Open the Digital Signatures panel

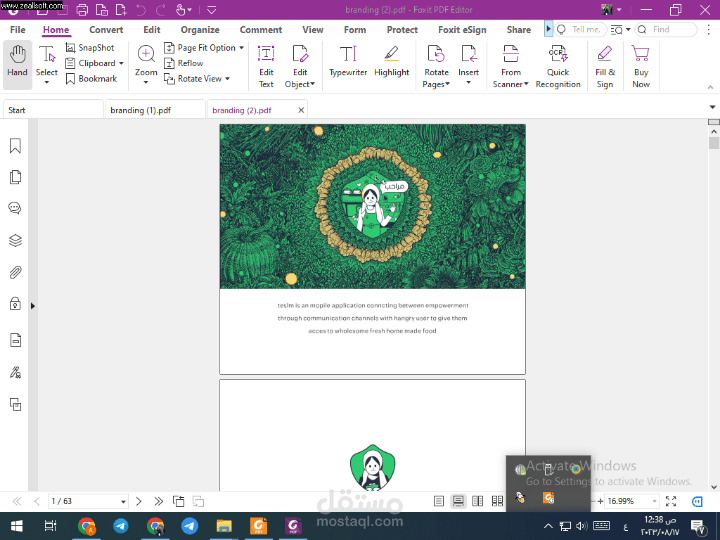(x=15, y=372)
